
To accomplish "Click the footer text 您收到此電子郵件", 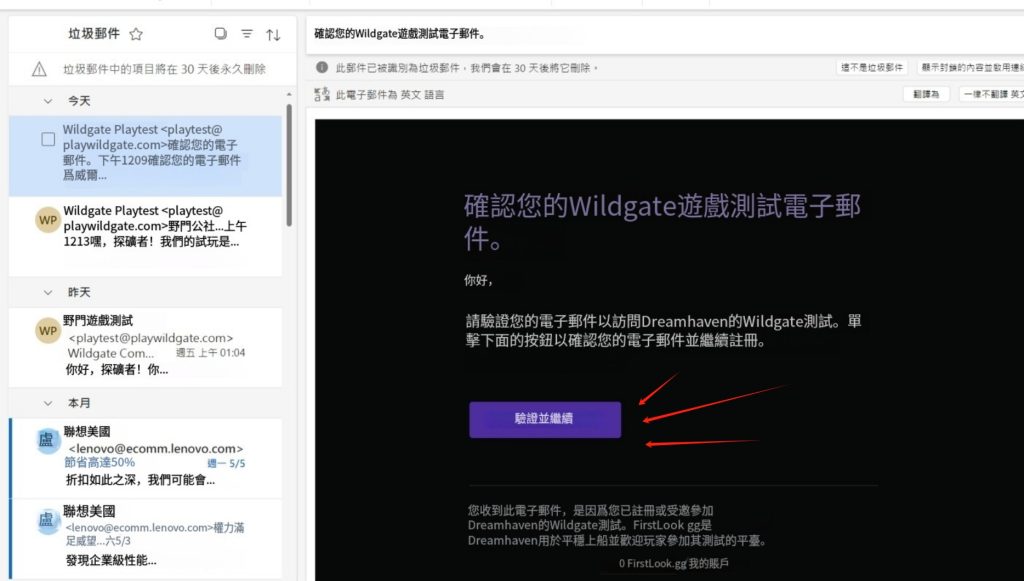I will (618, 526).
